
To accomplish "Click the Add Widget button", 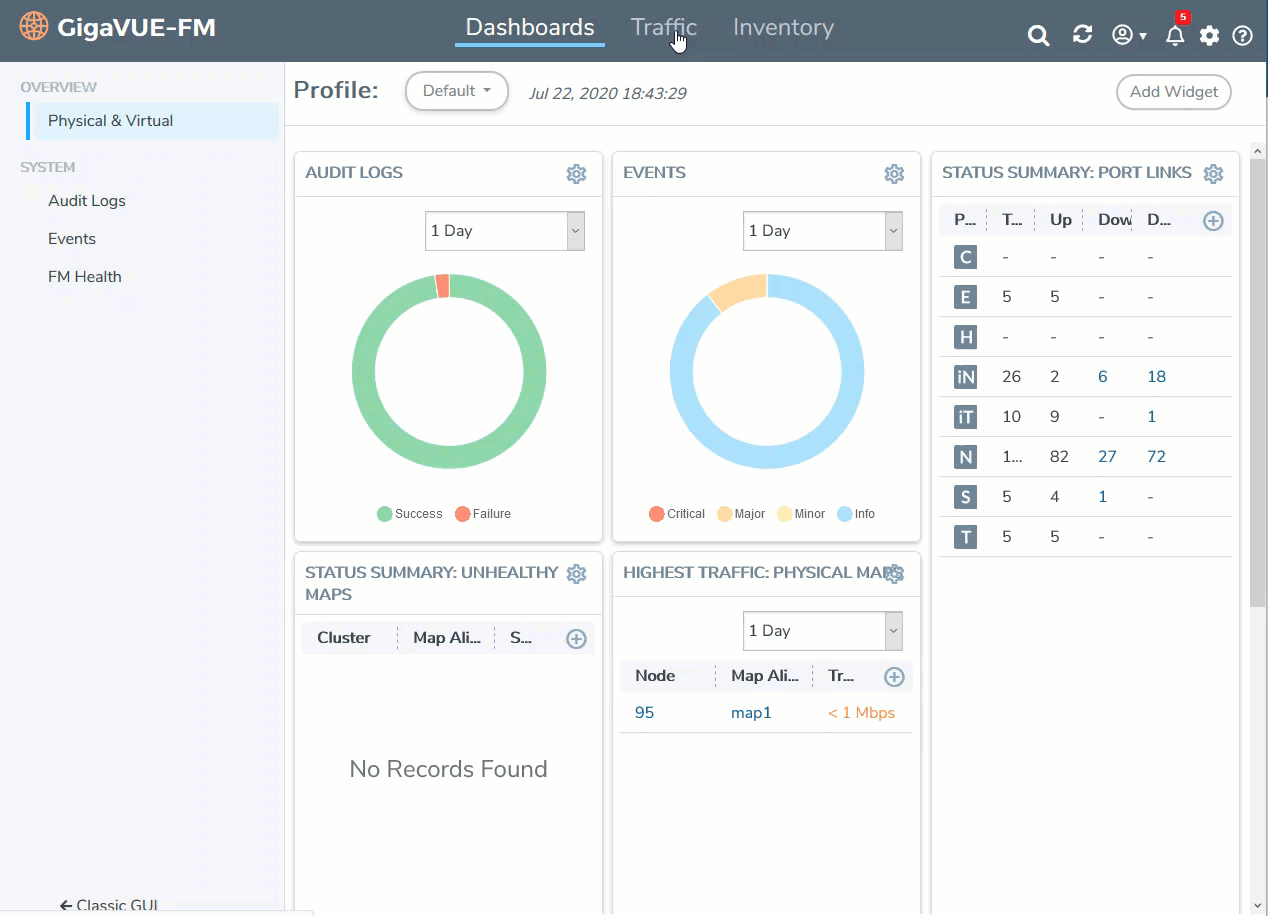I will tap(1173, 92).
